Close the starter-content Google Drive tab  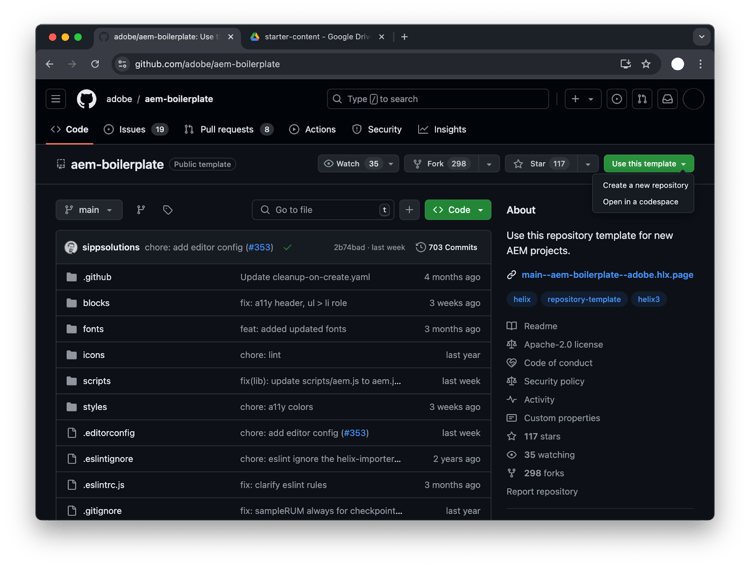(381, 37)
